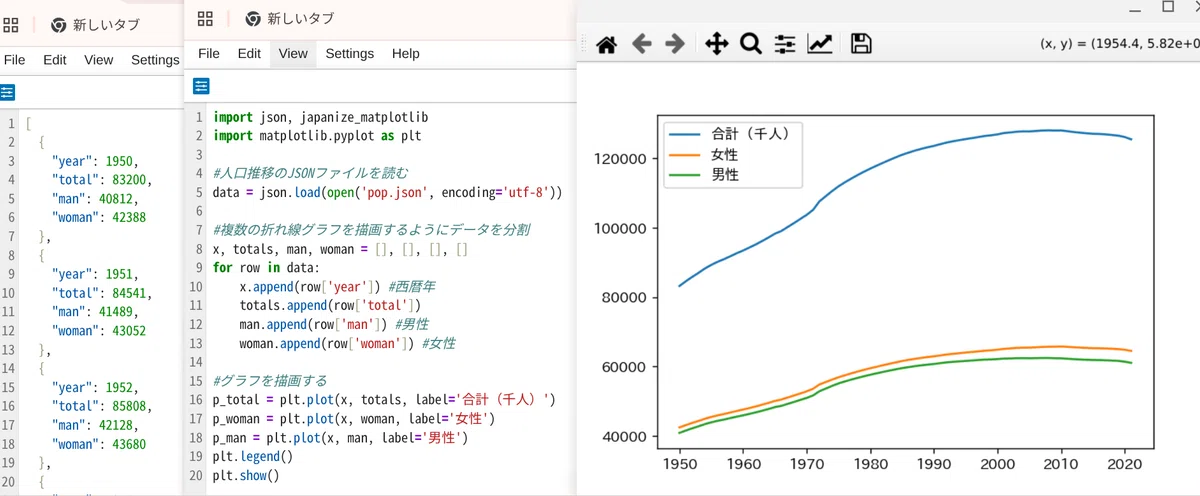Go back to previous view in plot toolbar
This screenshot has width=1200, height=496.
pos(641,44)
